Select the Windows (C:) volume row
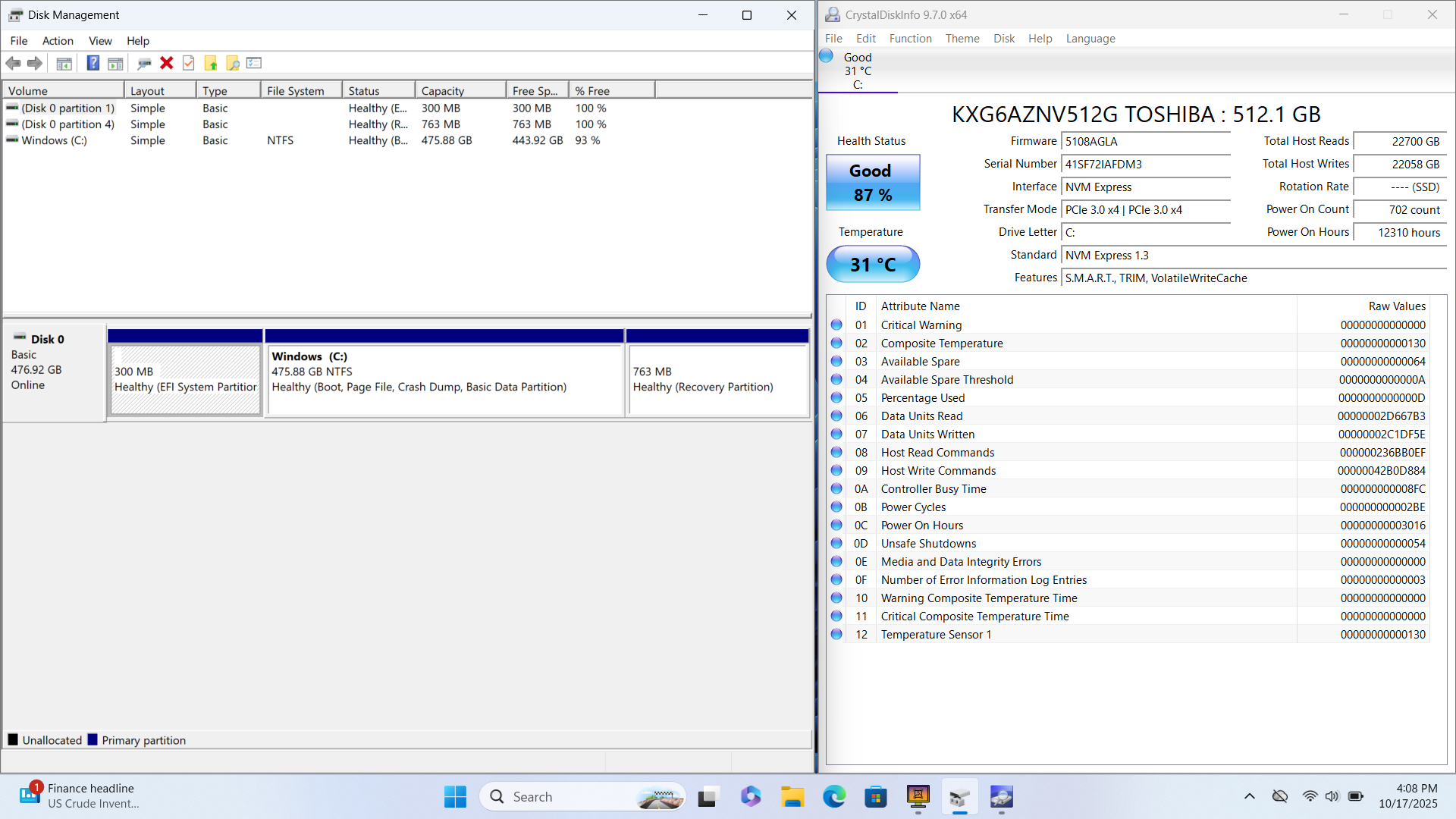Screen dimensions: 1456x819 pyautogui.click(x=54, y=140)
